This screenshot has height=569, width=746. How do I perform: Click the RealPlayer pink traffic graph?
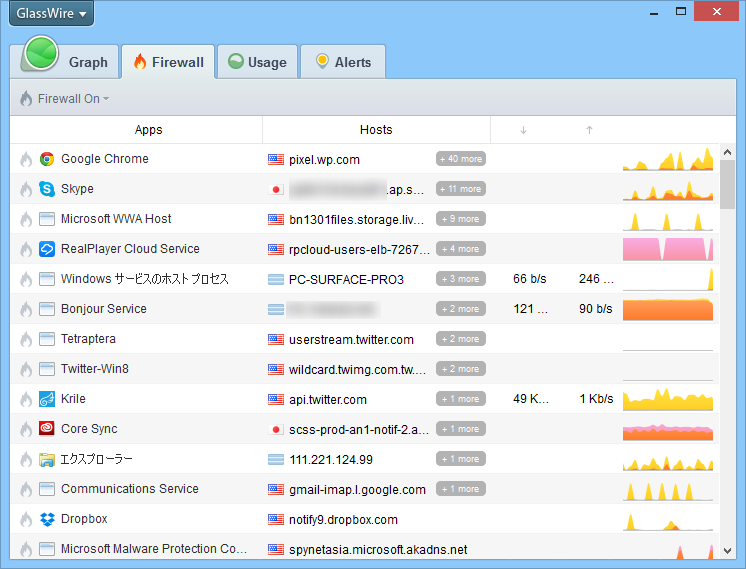(668, 249)
